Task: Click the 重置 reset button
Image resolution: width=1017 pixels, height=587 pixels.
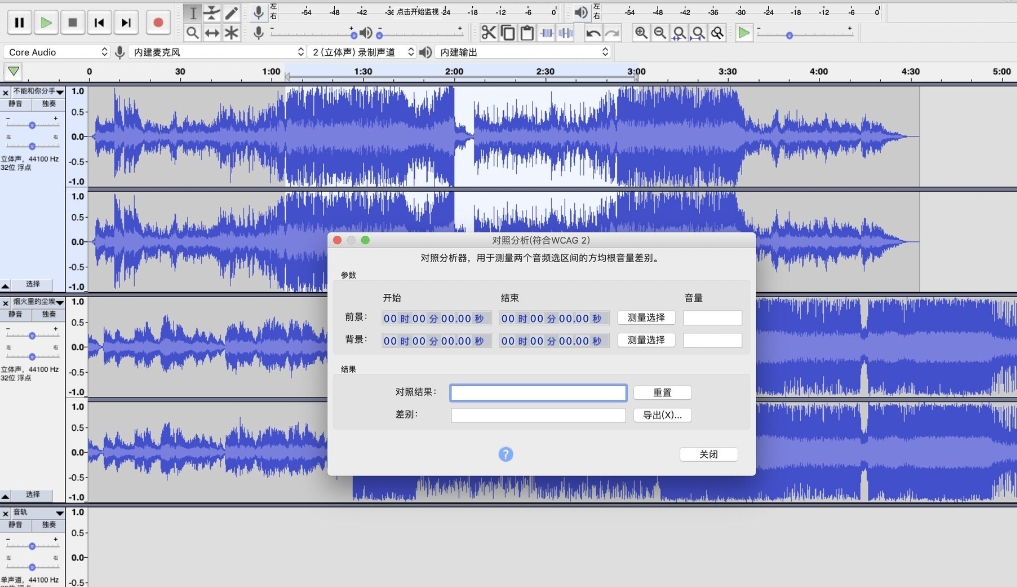Action: tap(662, 392)
